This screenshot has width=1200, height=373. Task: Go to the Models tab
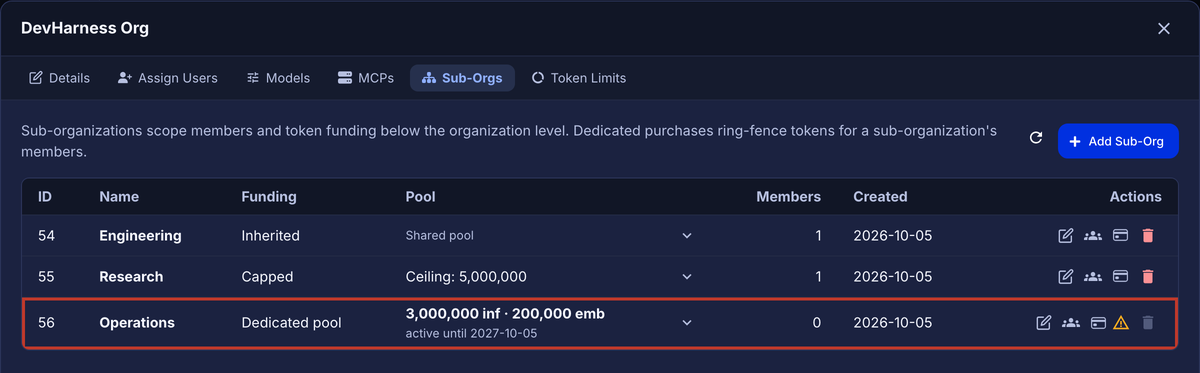coord(278,78)
